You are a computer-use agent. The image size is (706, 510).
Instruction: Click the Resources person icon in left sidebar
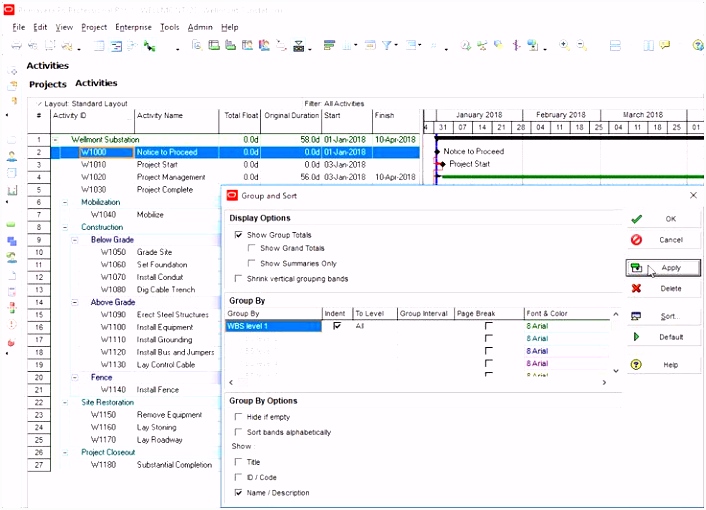point(12,156)
